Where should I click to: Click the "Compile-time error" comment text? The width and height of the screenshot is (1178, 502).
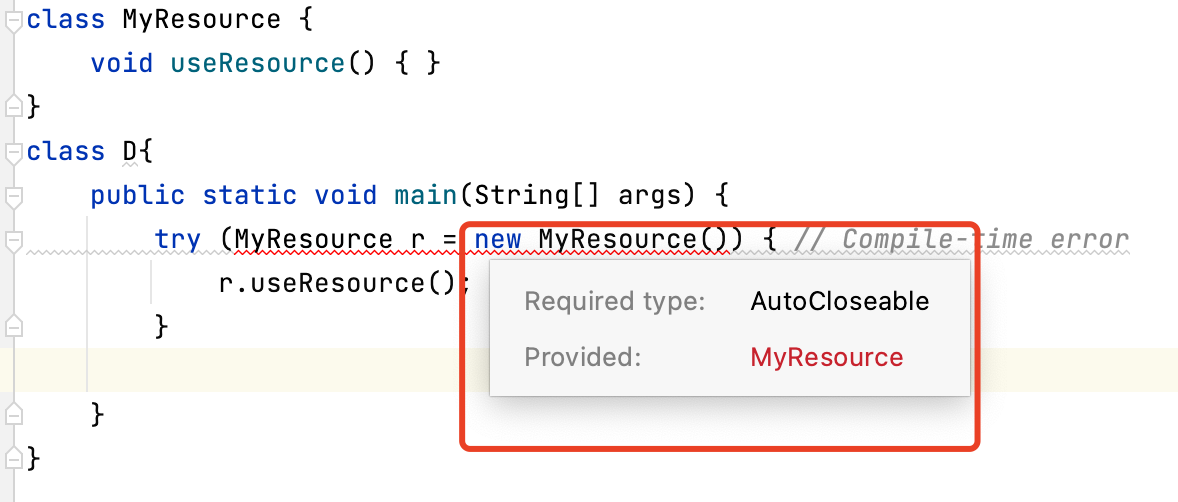pyautogui.click(x=985, y=240)
